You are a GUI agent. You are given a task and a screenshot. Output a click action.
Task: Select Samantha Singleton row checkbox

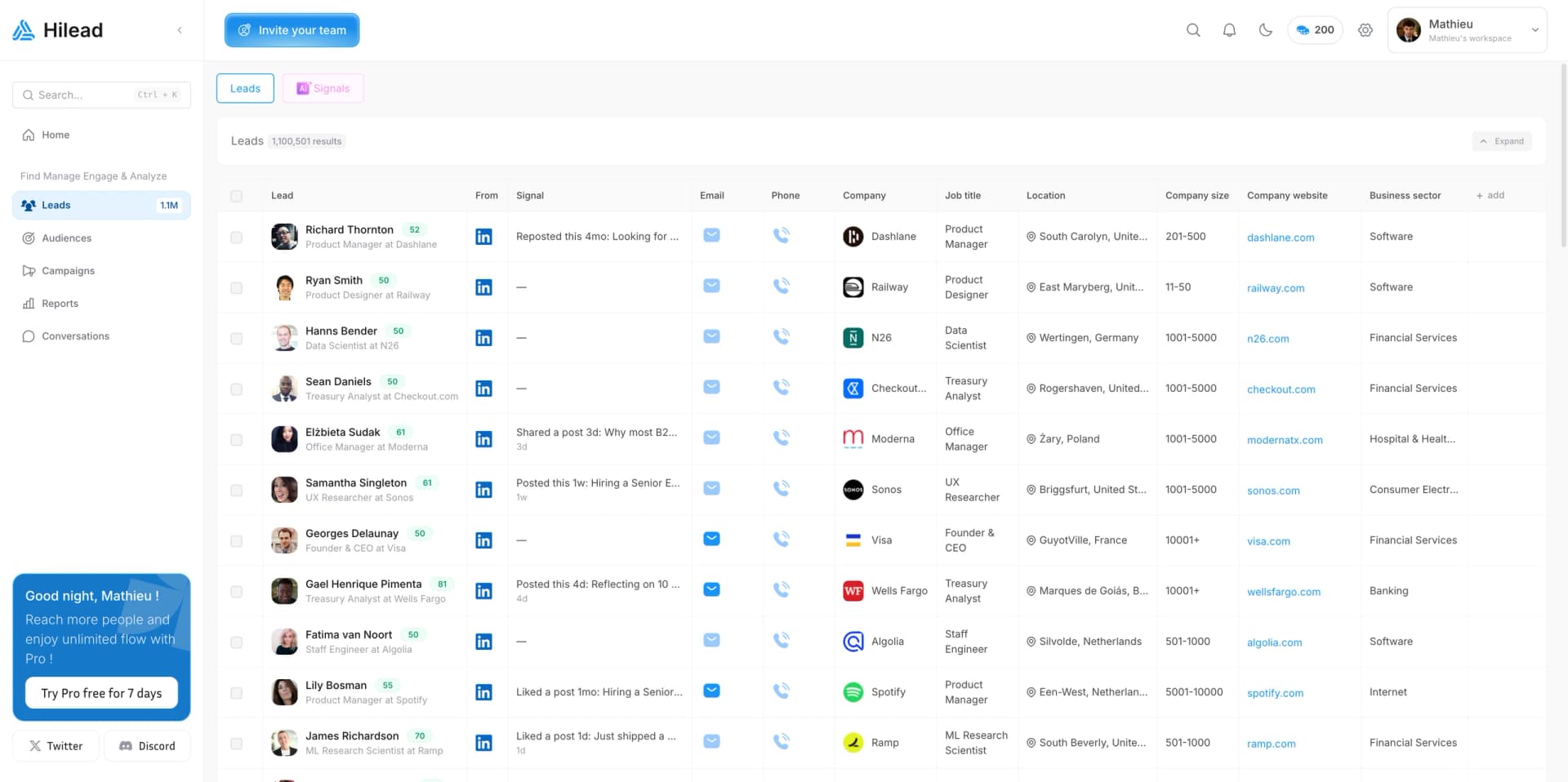click(x=236, y=491)
